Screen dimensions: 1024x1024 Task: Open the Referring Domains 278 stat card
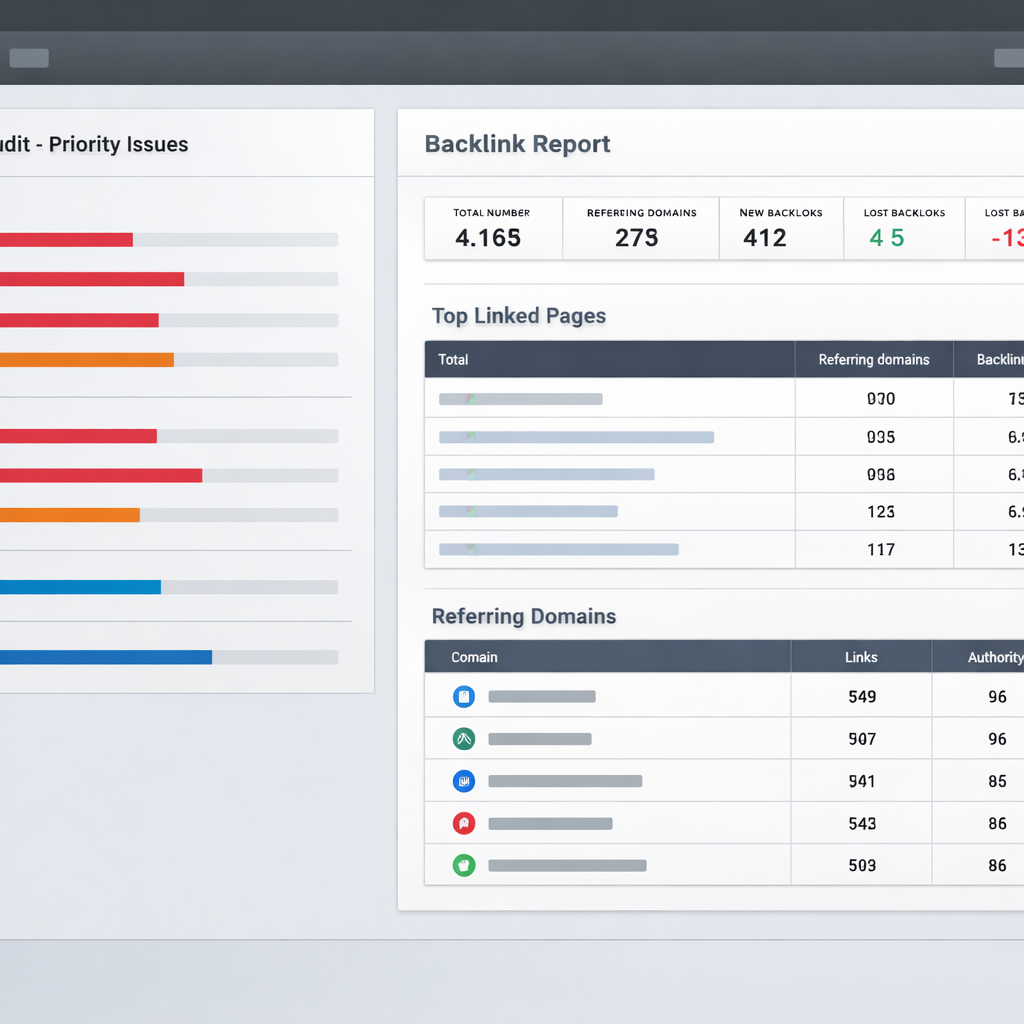point(641,229)
